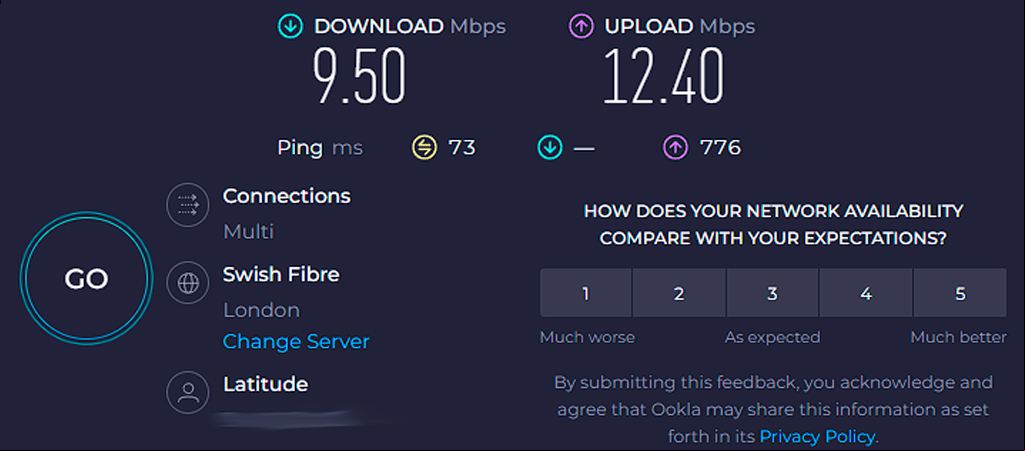Click the teal download latency icon
The height and width of the screenshot is (451, 1025).
(550, 148)
